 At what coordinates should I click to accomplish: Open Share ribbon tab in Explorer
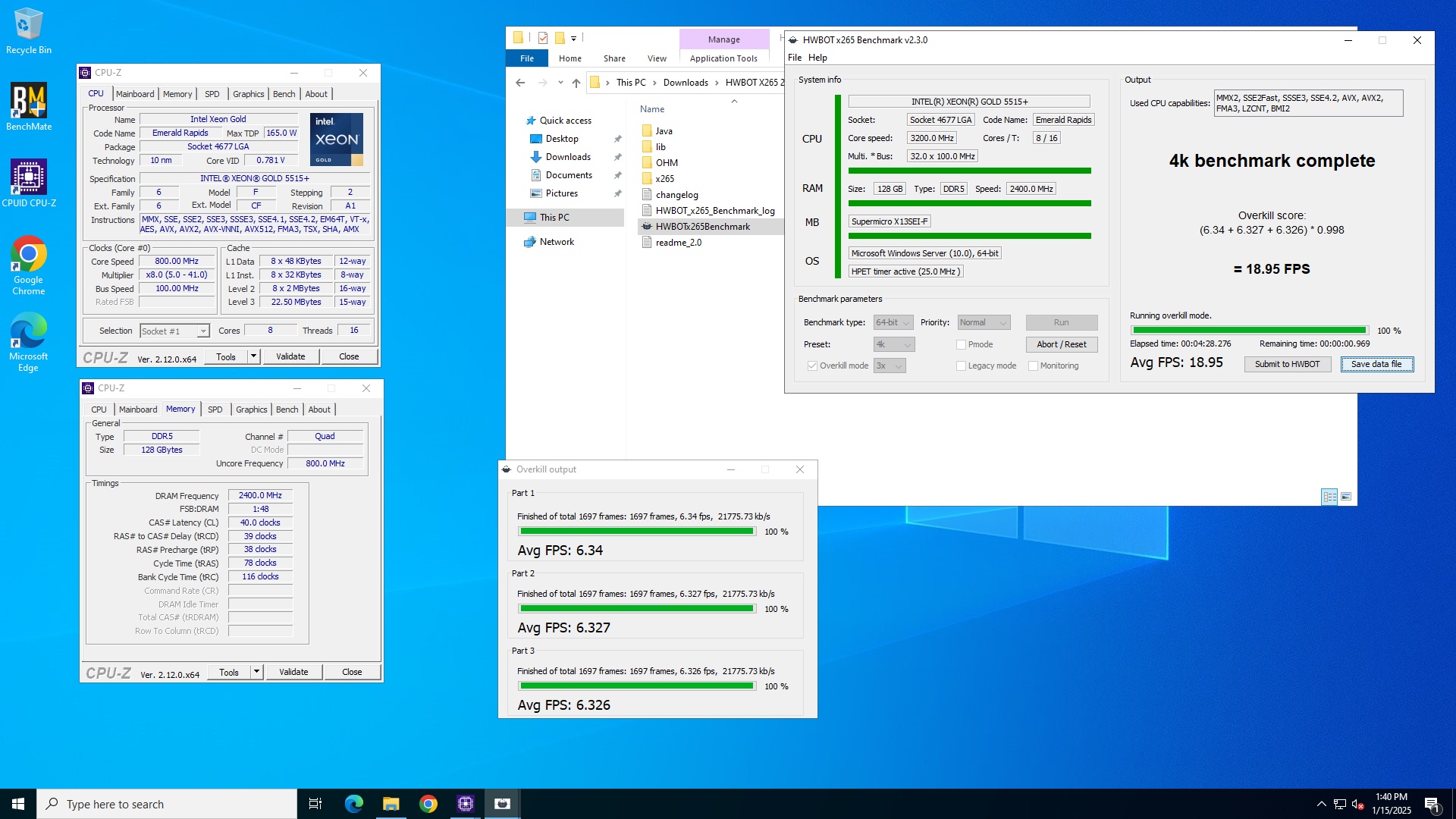tap(614, 58)
